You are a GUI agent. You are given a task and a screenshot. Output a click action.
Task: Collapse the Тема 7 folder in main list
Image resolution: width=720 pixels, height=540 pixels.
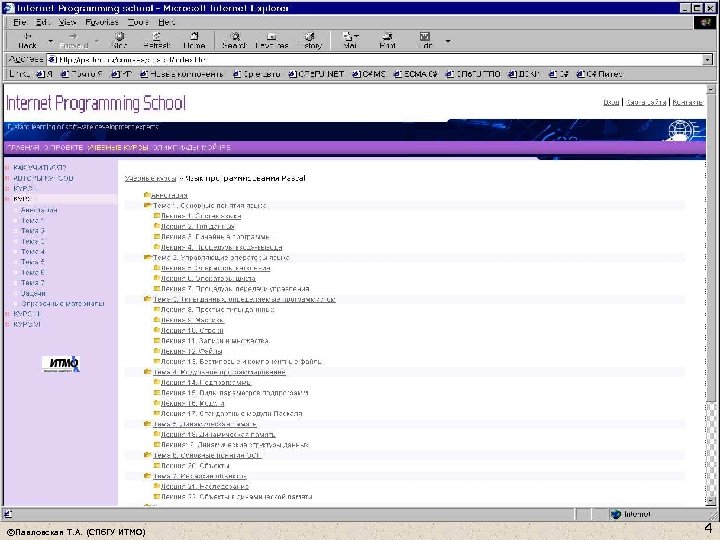click(x=147, y=476)
